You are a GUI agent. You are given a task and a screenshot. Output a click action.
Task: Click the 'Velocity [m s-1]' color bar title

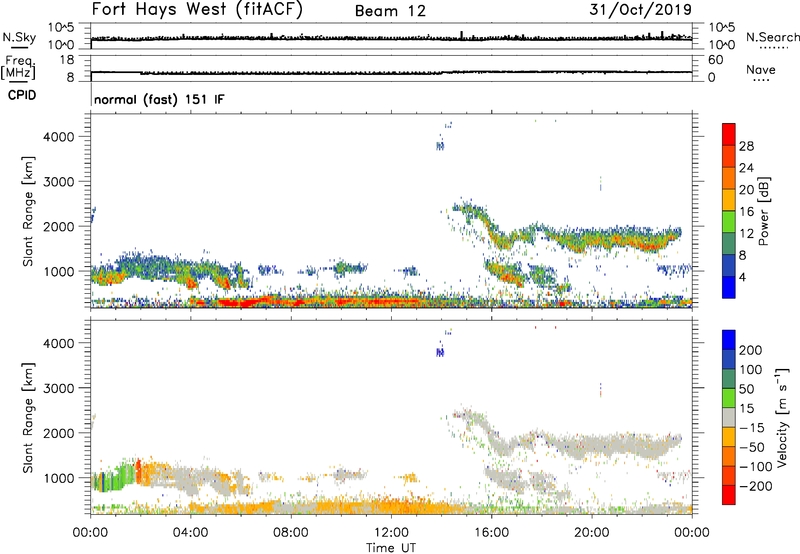point(782,417)
